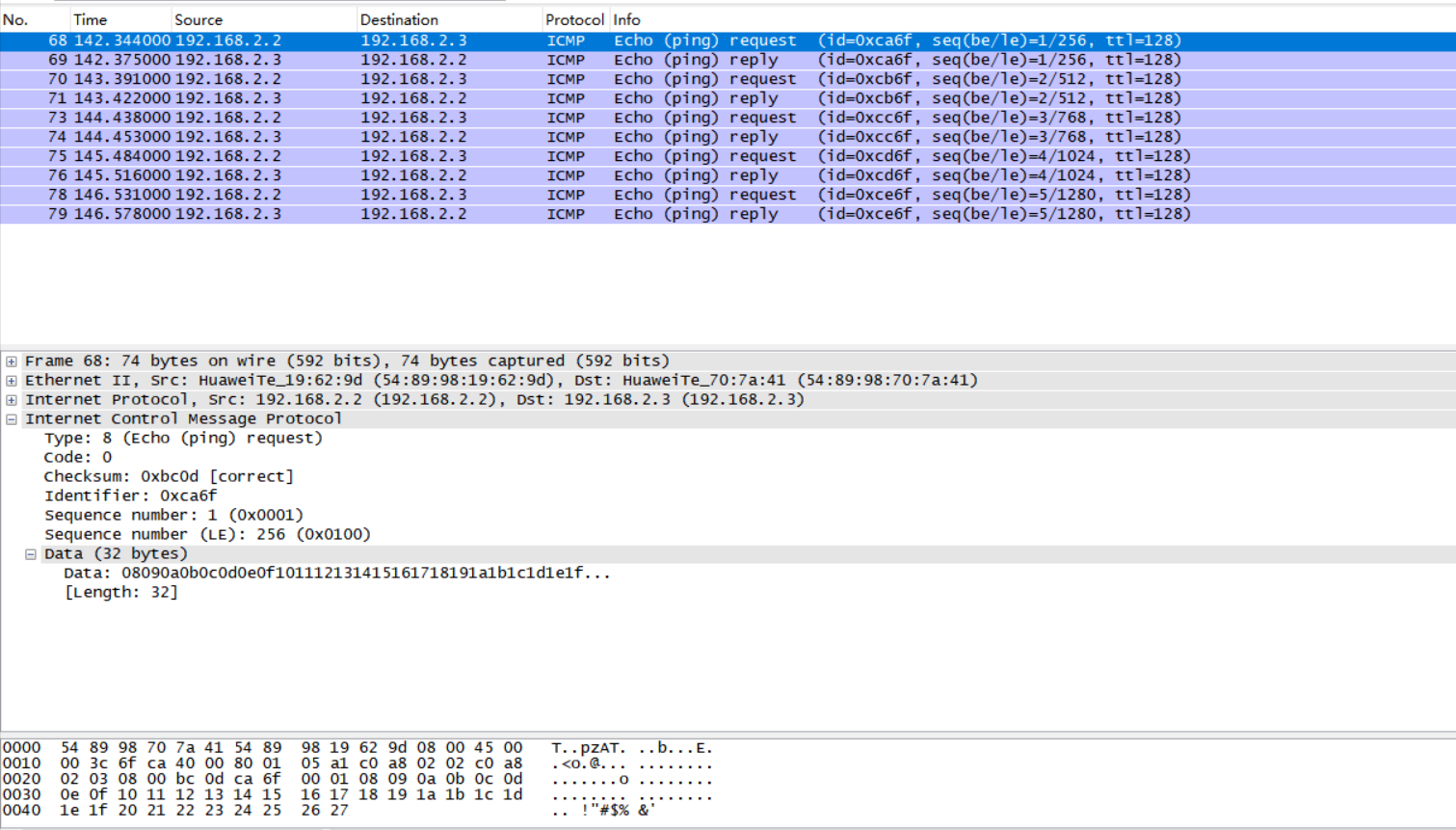Sort packets by the Destination column header
Viewport: 1456px width, 830px height.
[449, 19]
